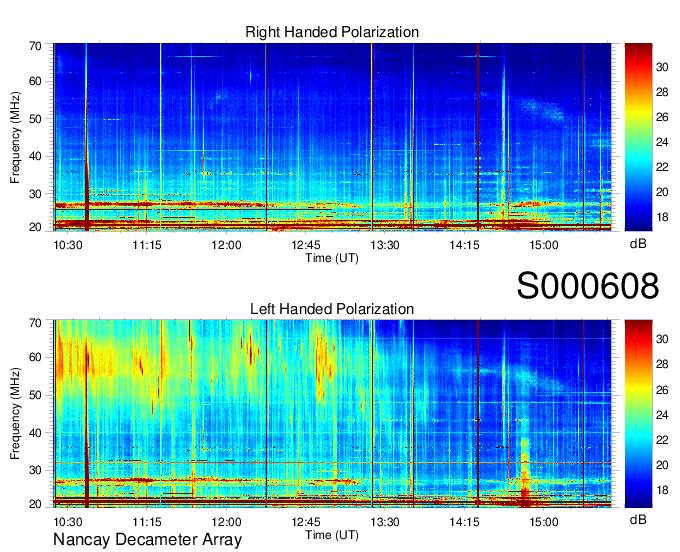Click the 11:15 time tick on Left Handed plot
The height and width of the screenshot is (552, 680).
(x=147, y=522)
